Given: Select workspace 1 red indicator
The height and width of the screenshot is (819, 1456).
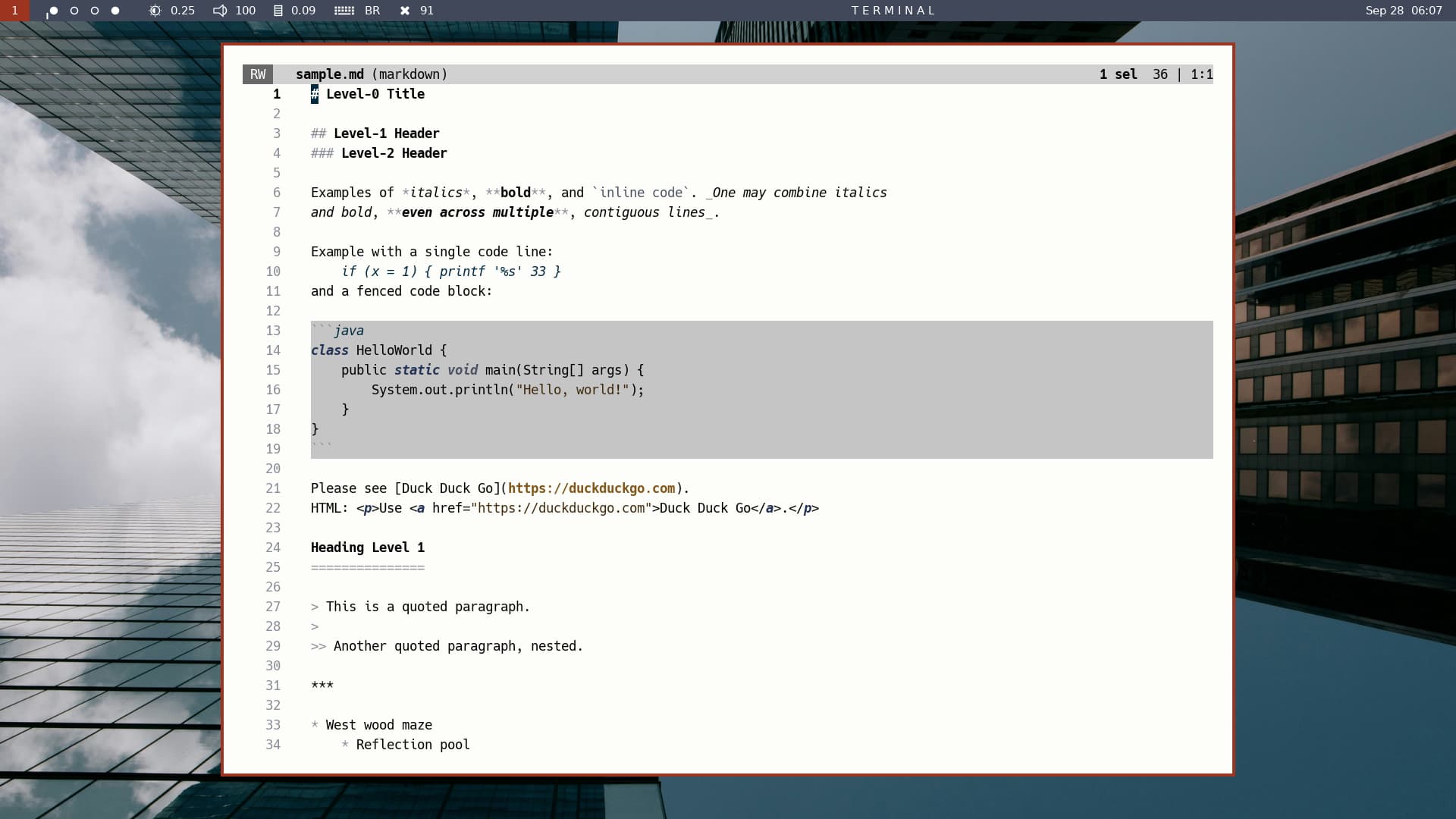Looking at the screenshot, I should [14, 11].
